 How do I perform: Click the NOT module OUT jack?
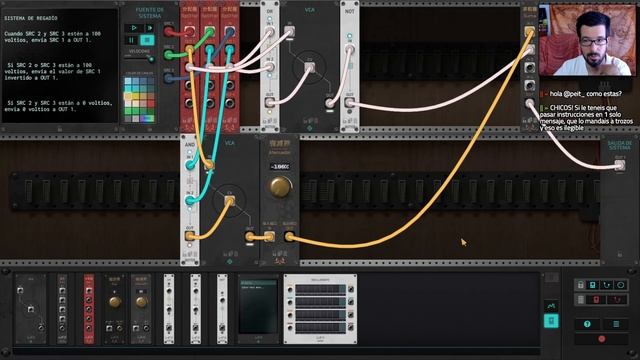coord(350,102)
